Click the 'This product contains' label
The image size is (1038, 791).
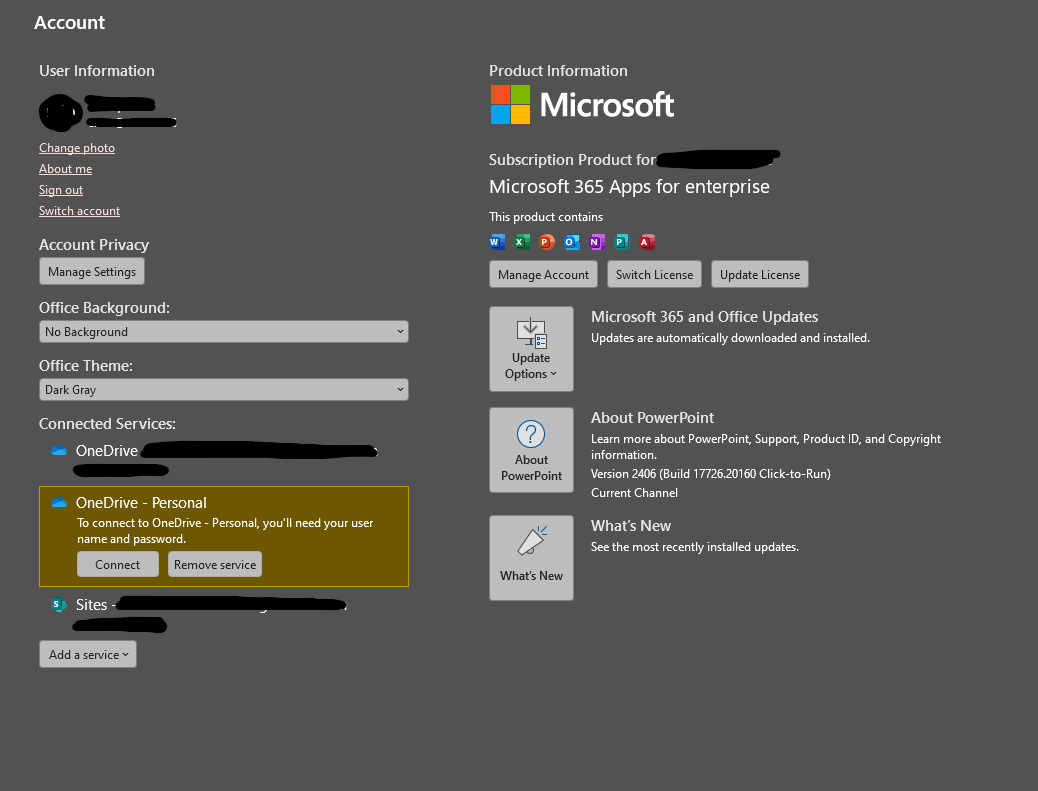pyautogui.click(x=546, y=217)
